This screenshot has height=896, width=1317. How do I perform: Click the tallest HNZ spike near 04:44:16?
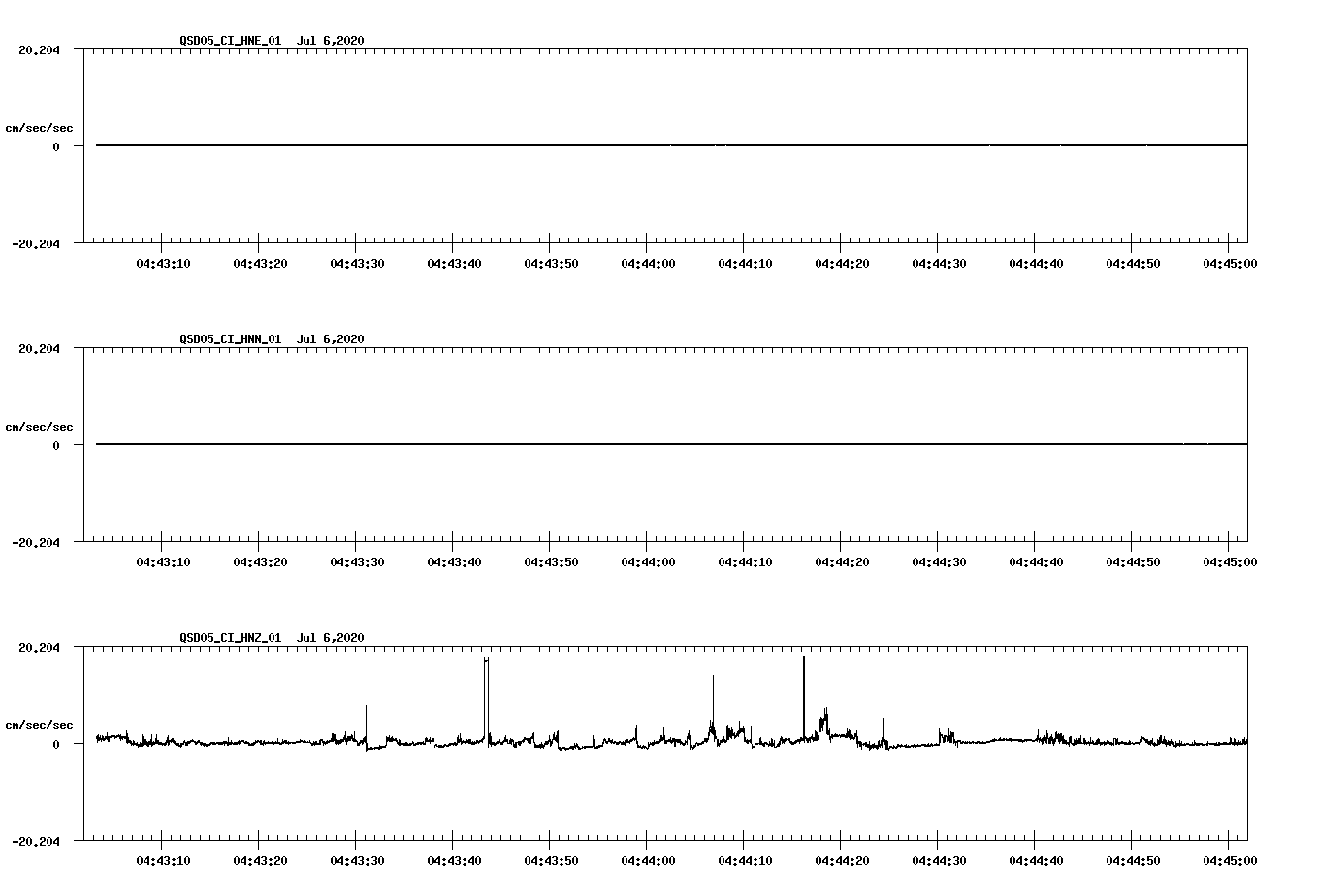[804, 696]
